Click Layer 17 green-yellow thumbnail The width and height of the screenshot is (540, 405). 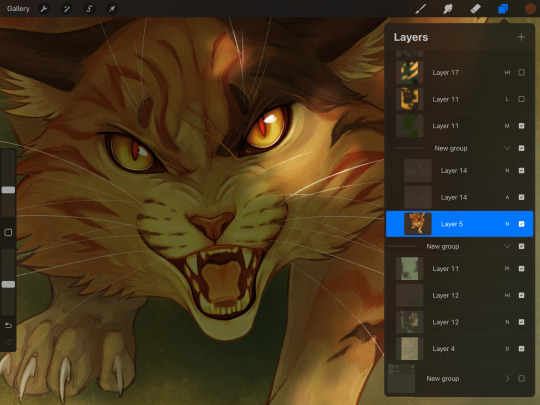pos(409,72)
